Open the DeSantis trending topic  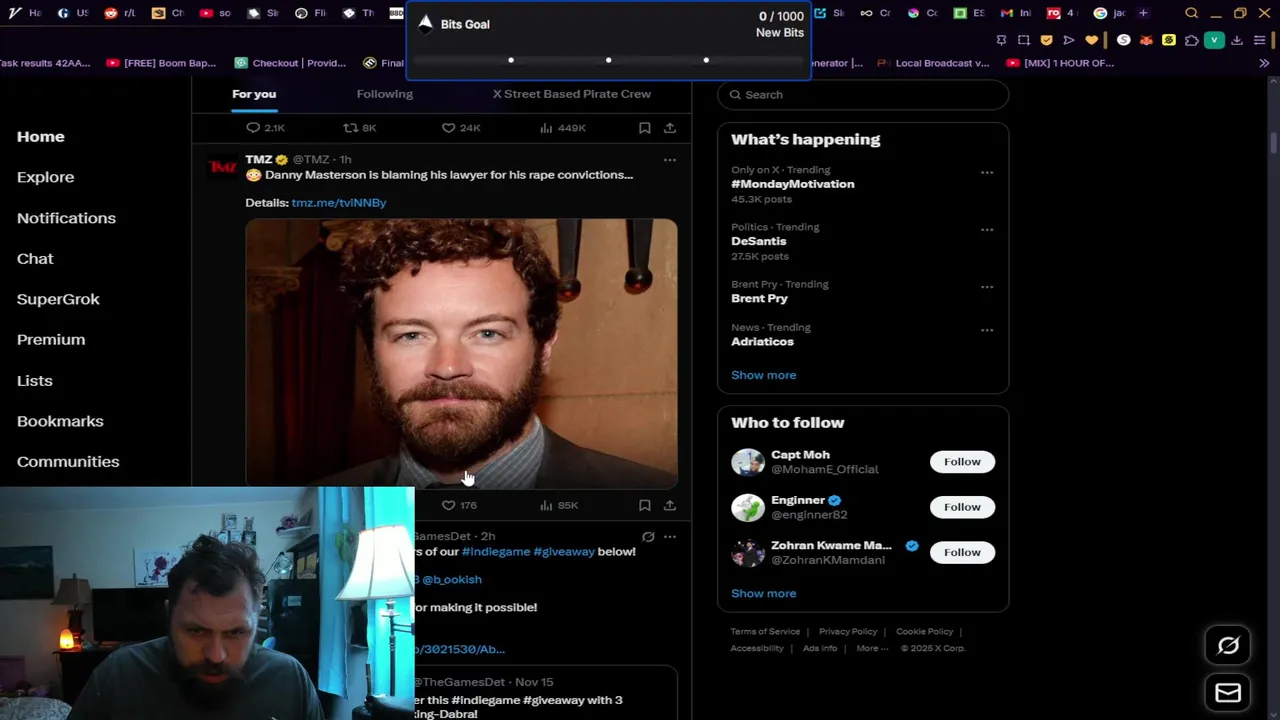759,241
